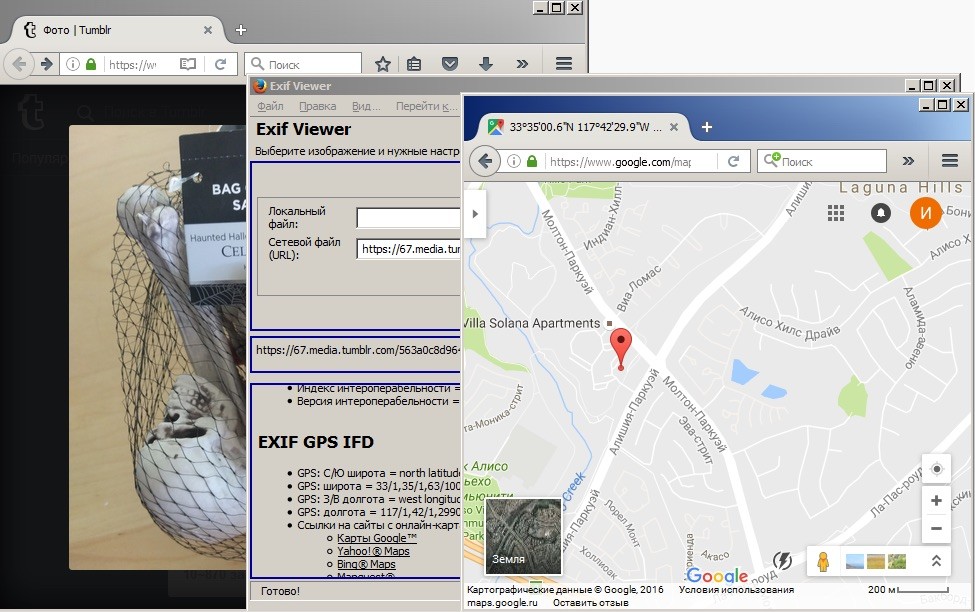The width and height of the screenshot is (975, 612).
Task: Click the Tumblr photo of the skeleton bag
Action: coord(157,347)
